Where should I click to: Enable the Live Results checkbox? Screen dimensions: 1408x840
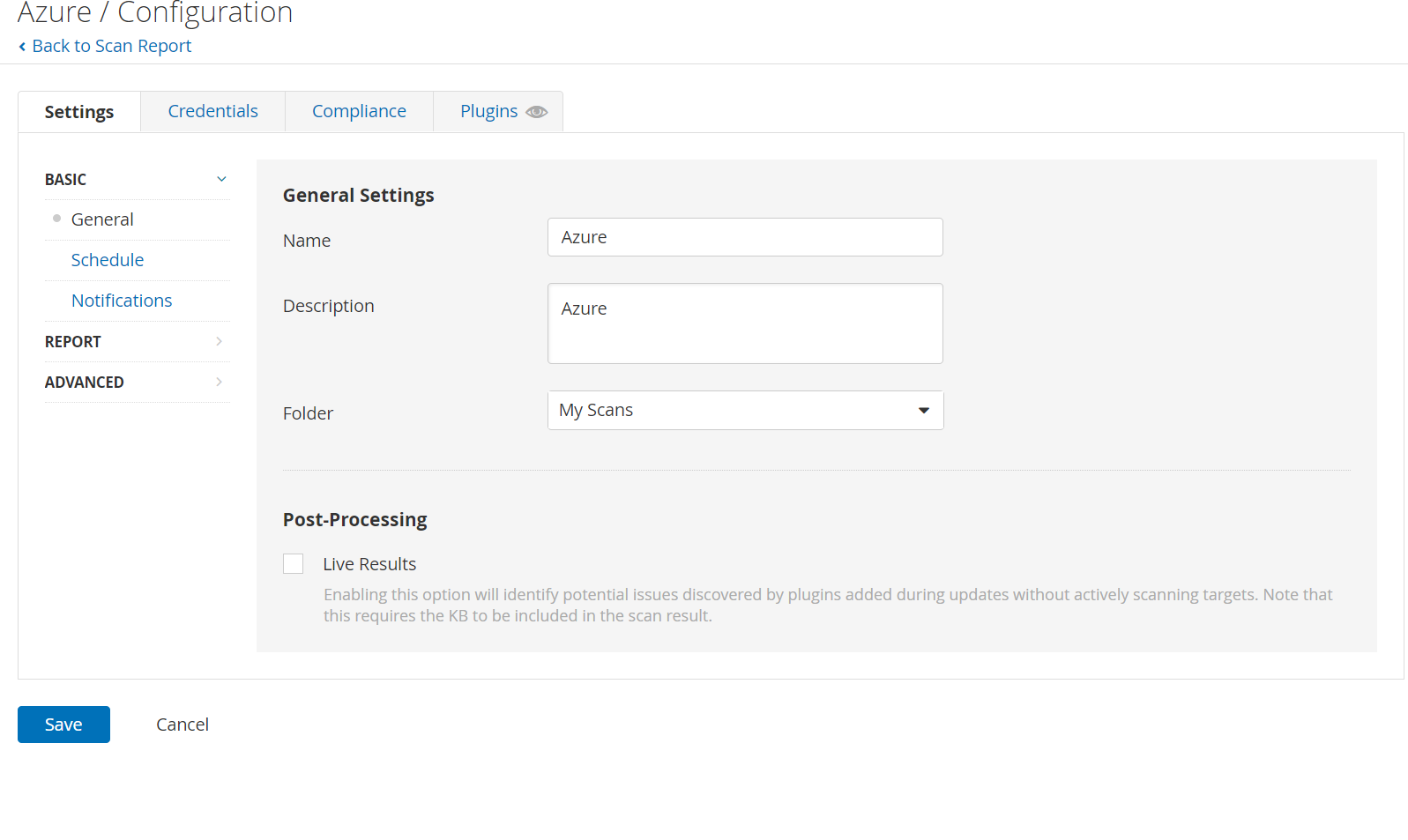coord(294,564)
